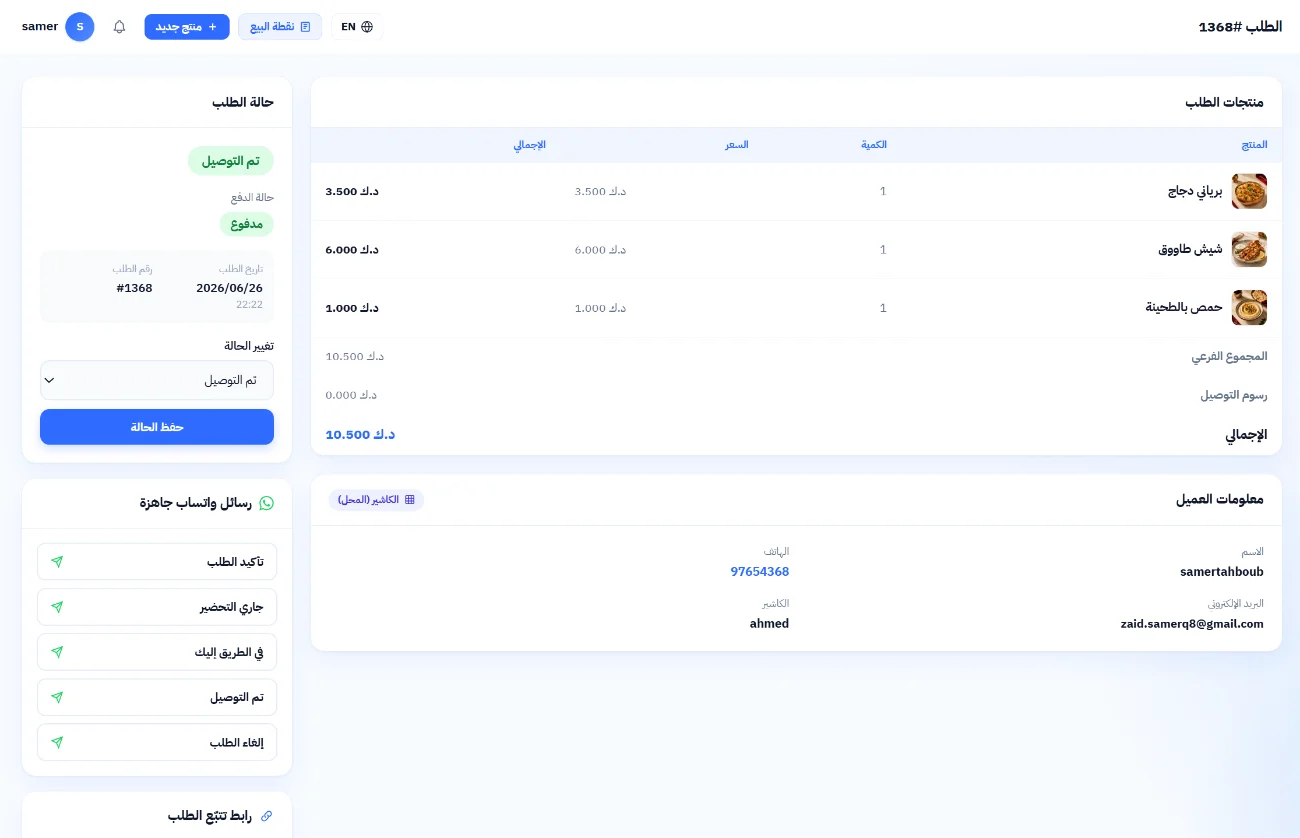This screenshot has width=1300, height=838.
Task: Click phone number 97654368
Action: (760, 572)
